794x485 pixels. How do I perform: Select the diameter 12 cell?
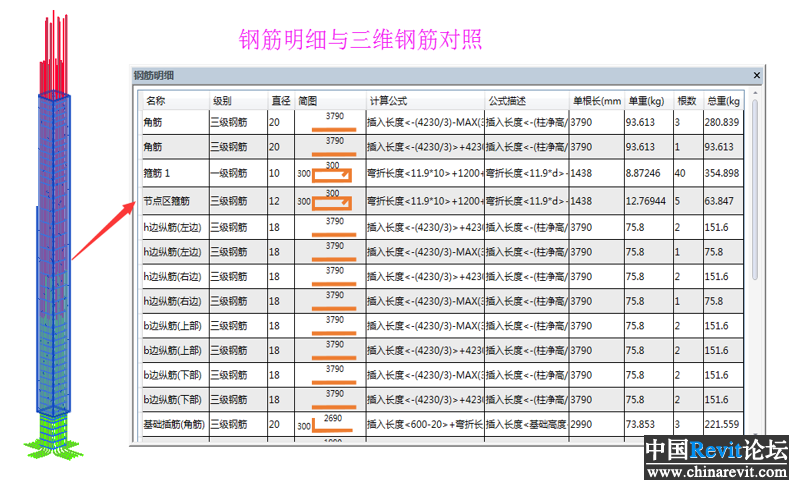tap(281, 201)
